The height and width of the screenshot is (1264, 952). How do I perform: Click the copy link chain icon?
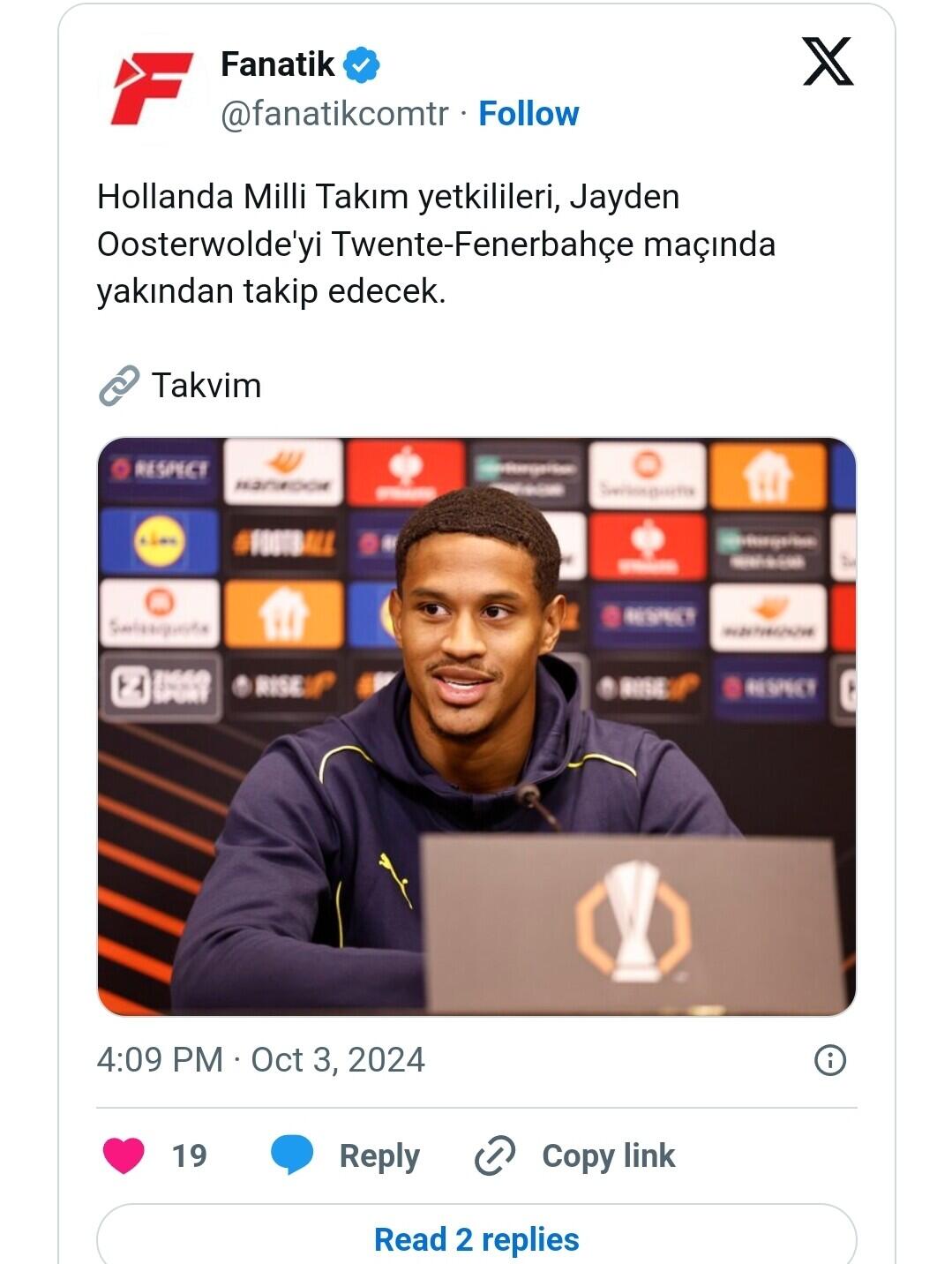tap(495, 1155)
